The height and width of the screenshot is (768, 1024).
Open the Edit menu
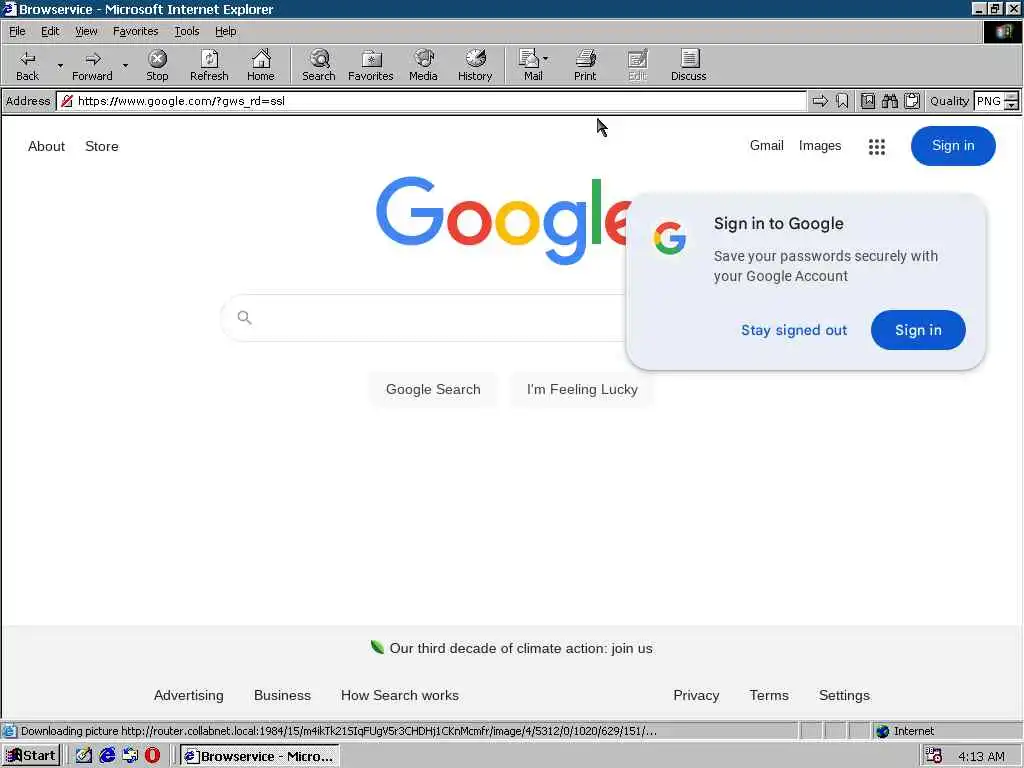50,31
